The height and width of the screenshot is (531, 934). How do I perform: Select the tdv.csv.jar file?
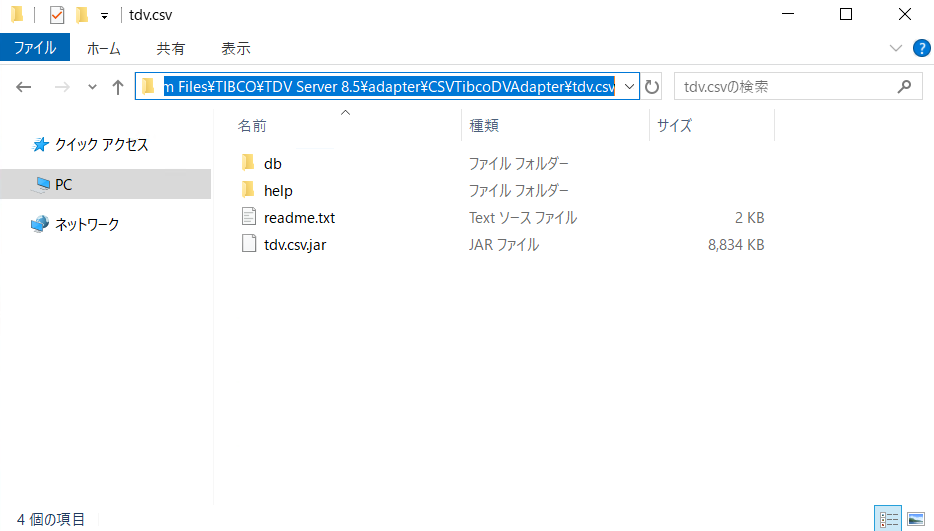pos(295,245)
